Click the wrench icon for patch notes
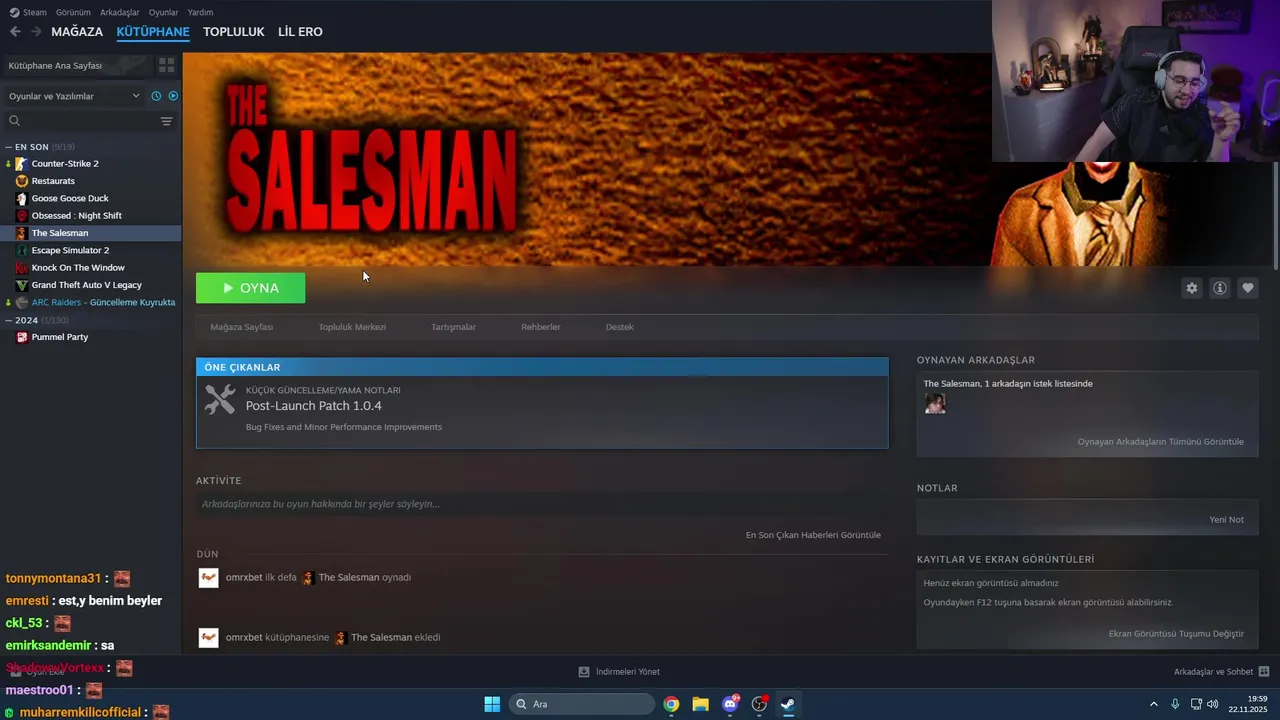The image size is (1280, 720). (220, 400)
